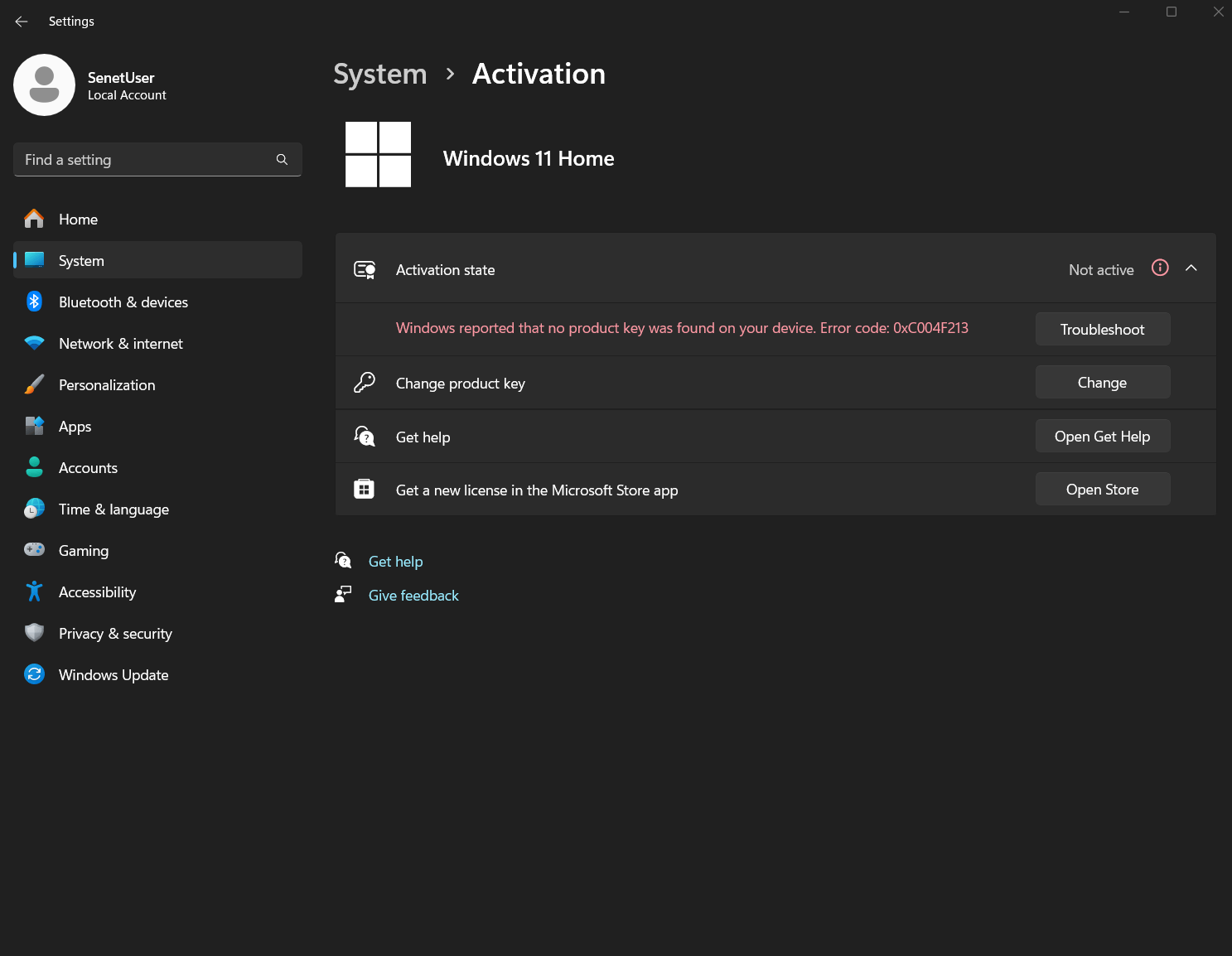Click the Personalization paintbrush icon
Screen dimensions: 1232x956
[34, 384]
